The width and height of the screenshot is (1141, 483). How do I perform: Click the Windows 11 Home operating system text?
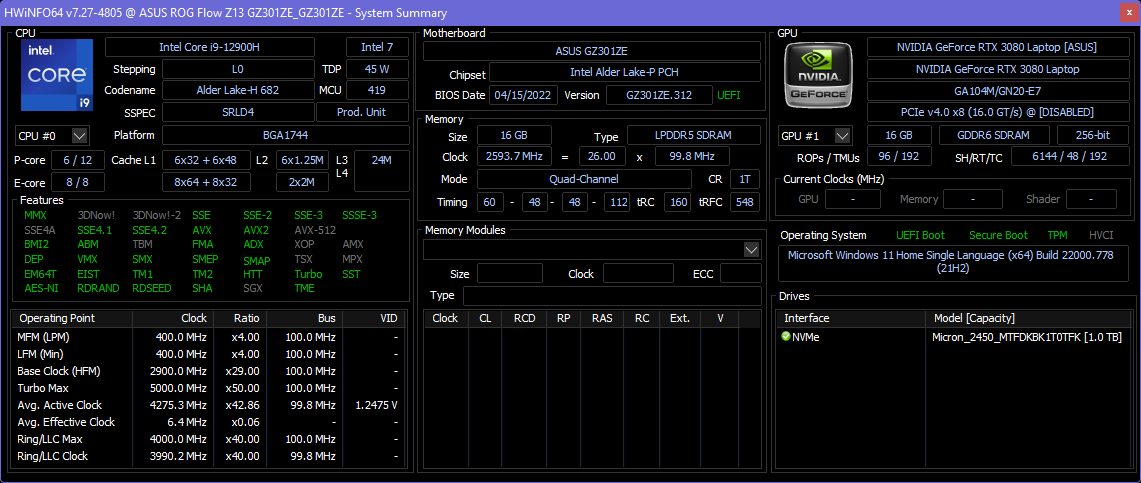click(x=953, y=262)
